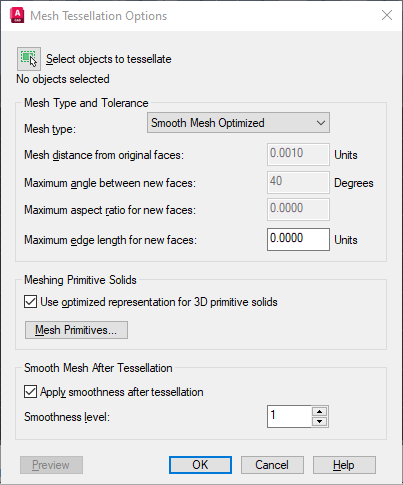The width and height of the screenshot is (403, 485).
Task: Increase Smoothness level with up arrow
Action: pyautogui.click(x=320, y=411)
